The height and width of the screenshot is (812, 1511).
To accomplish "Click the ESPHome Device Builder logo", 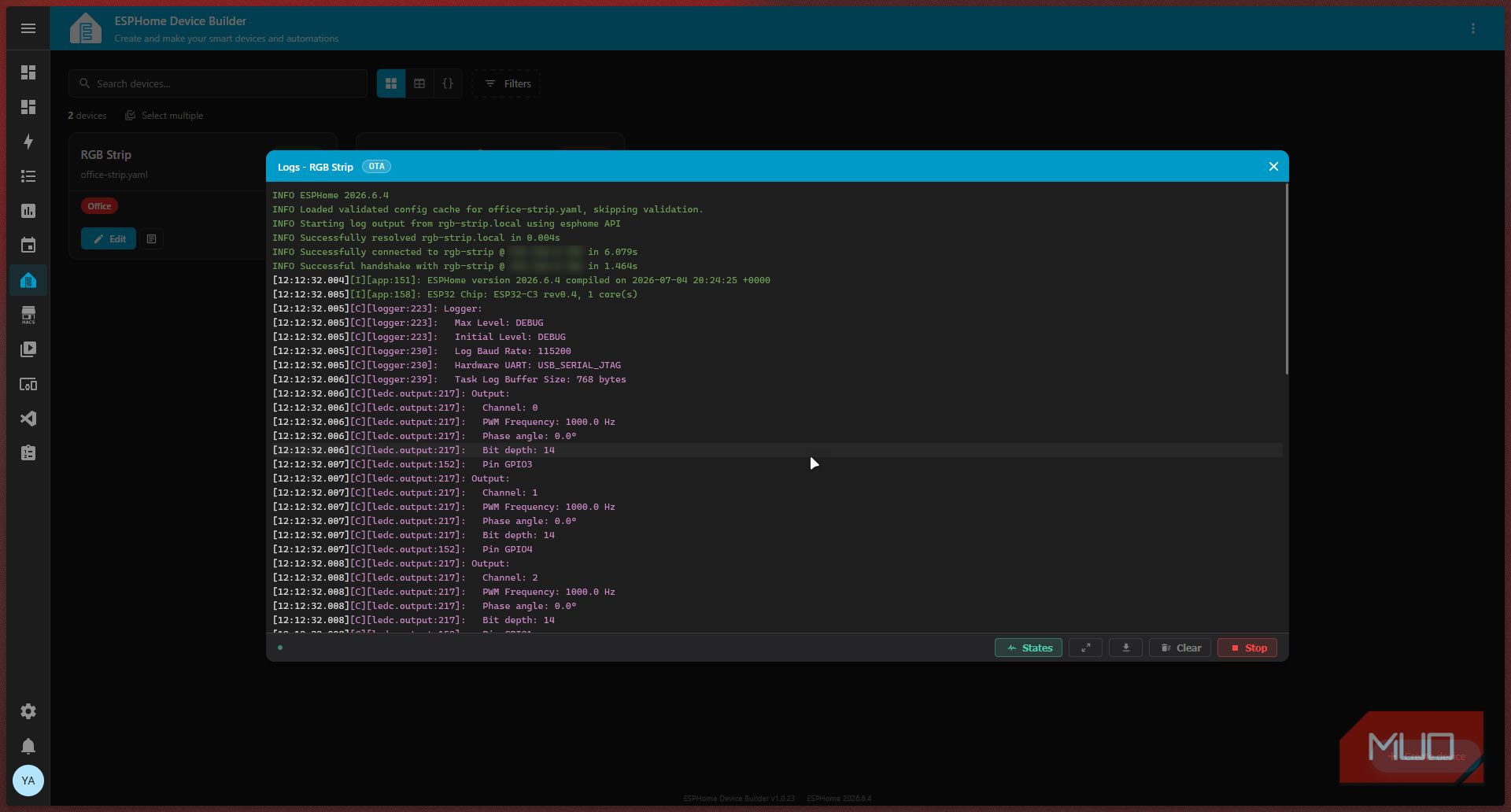I will pyautogui.click(x=86, y=28).
